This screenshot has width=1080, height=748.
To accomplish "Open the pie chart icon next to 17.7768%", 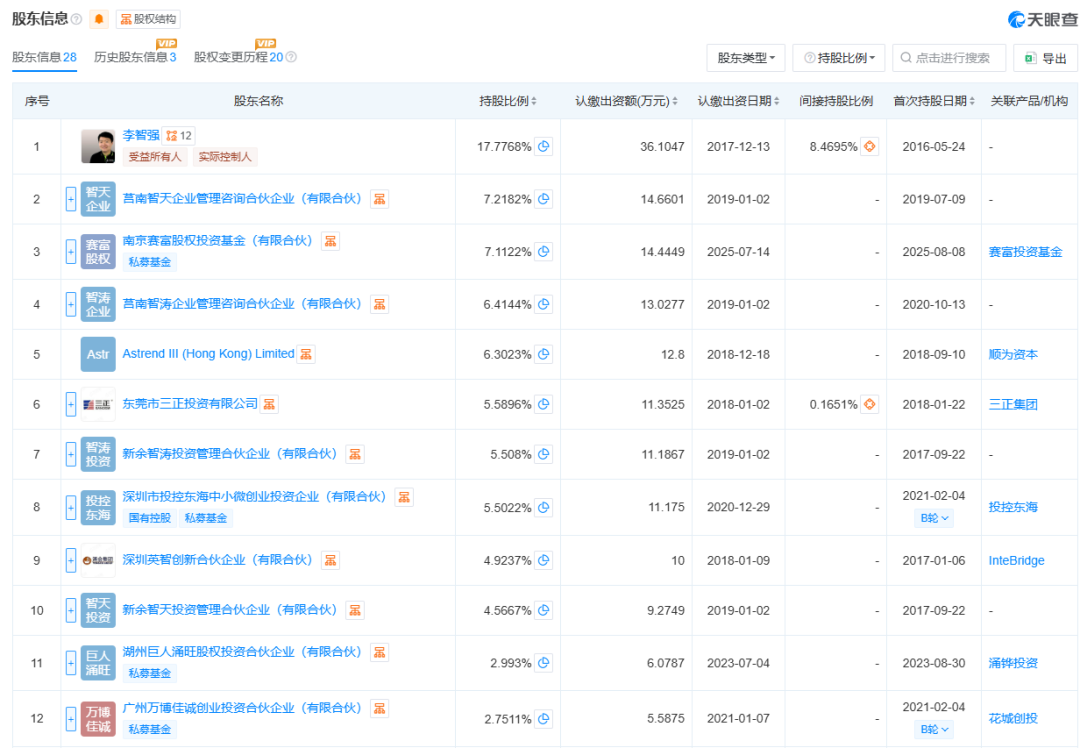I will click(x=543, y=146).
